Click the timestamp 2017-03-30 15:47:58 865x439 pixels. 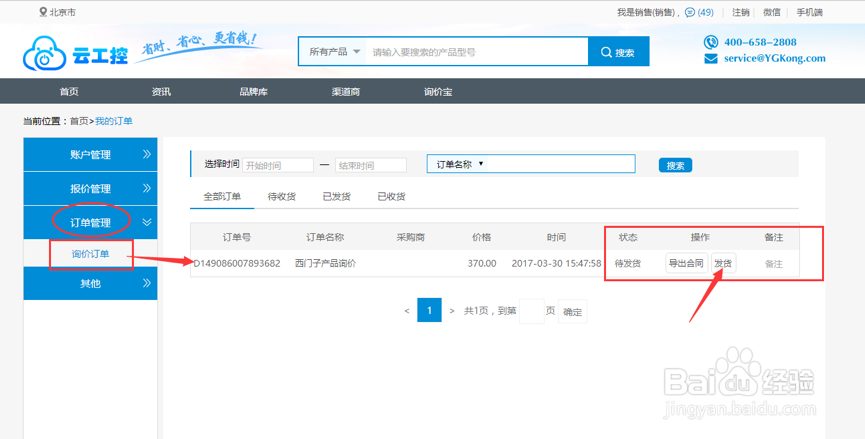pyautogui.click(x=556, y=264)
